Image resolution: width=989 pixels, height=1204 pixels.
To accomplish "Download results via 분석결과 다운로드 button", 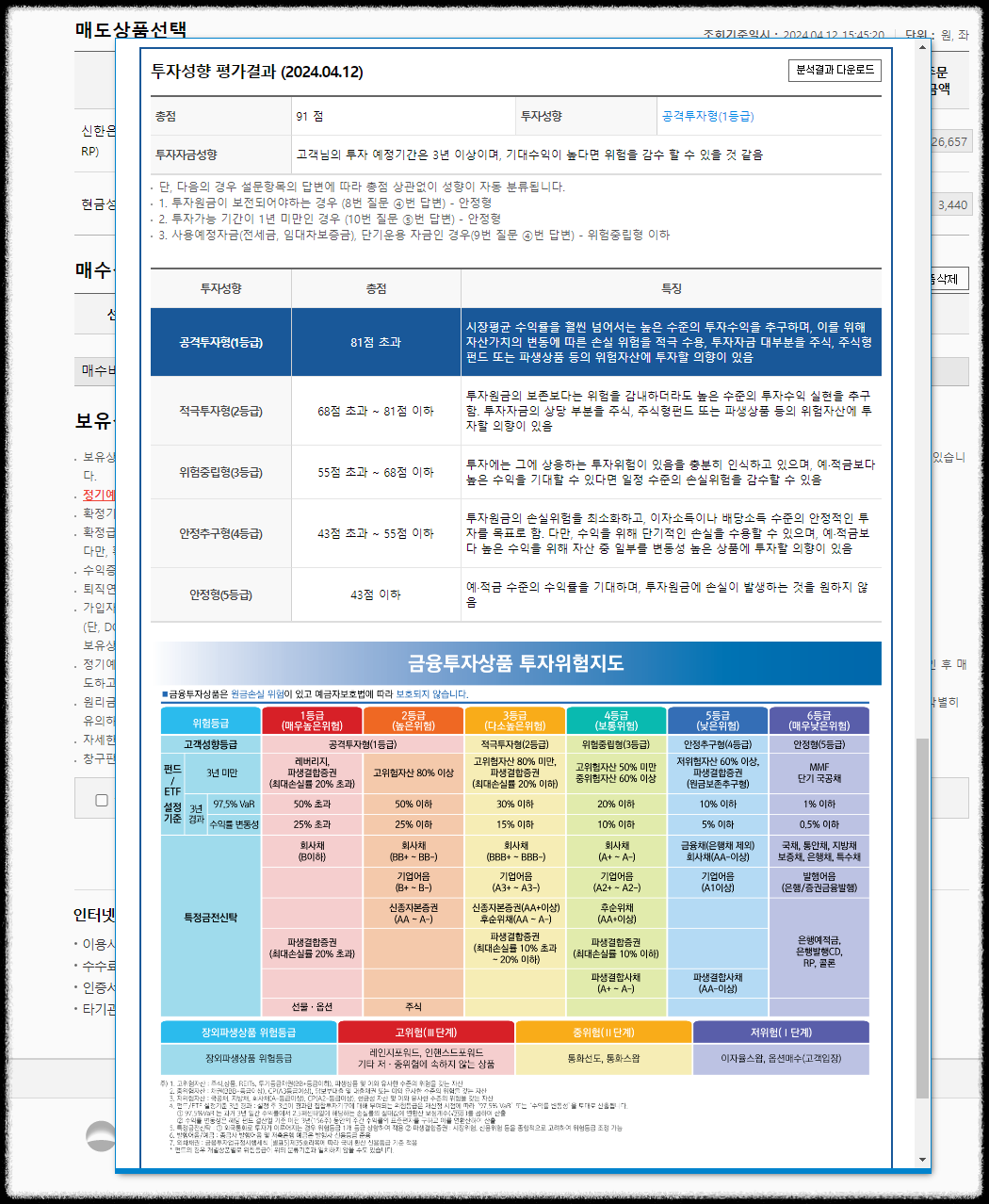I will point(835,71).
